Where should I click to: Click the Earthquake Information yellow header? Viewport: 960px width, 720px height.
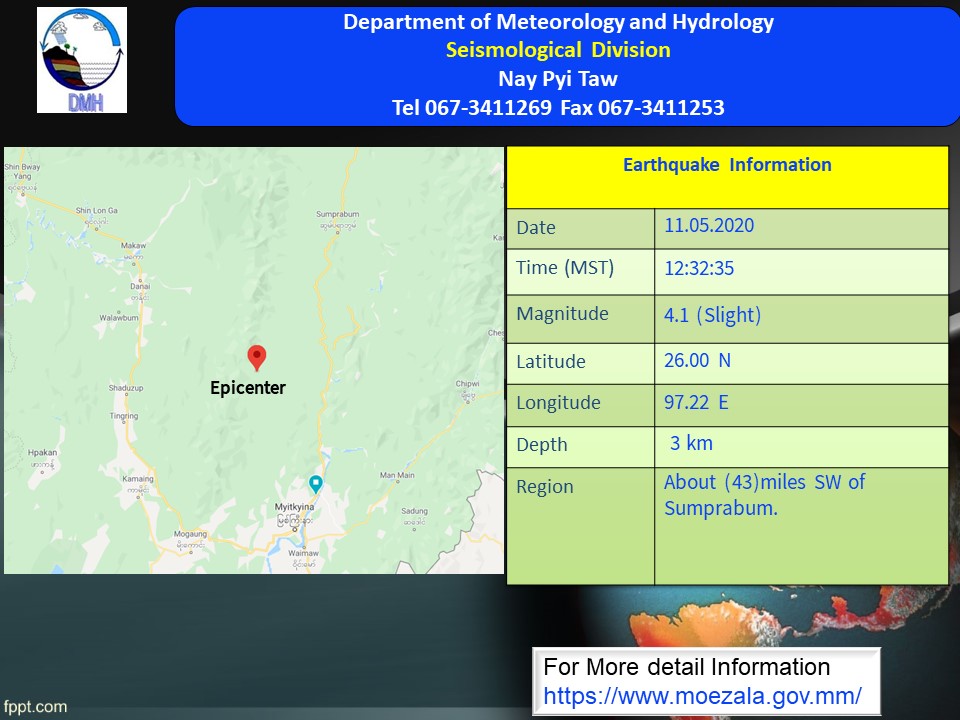click(727, 166)
